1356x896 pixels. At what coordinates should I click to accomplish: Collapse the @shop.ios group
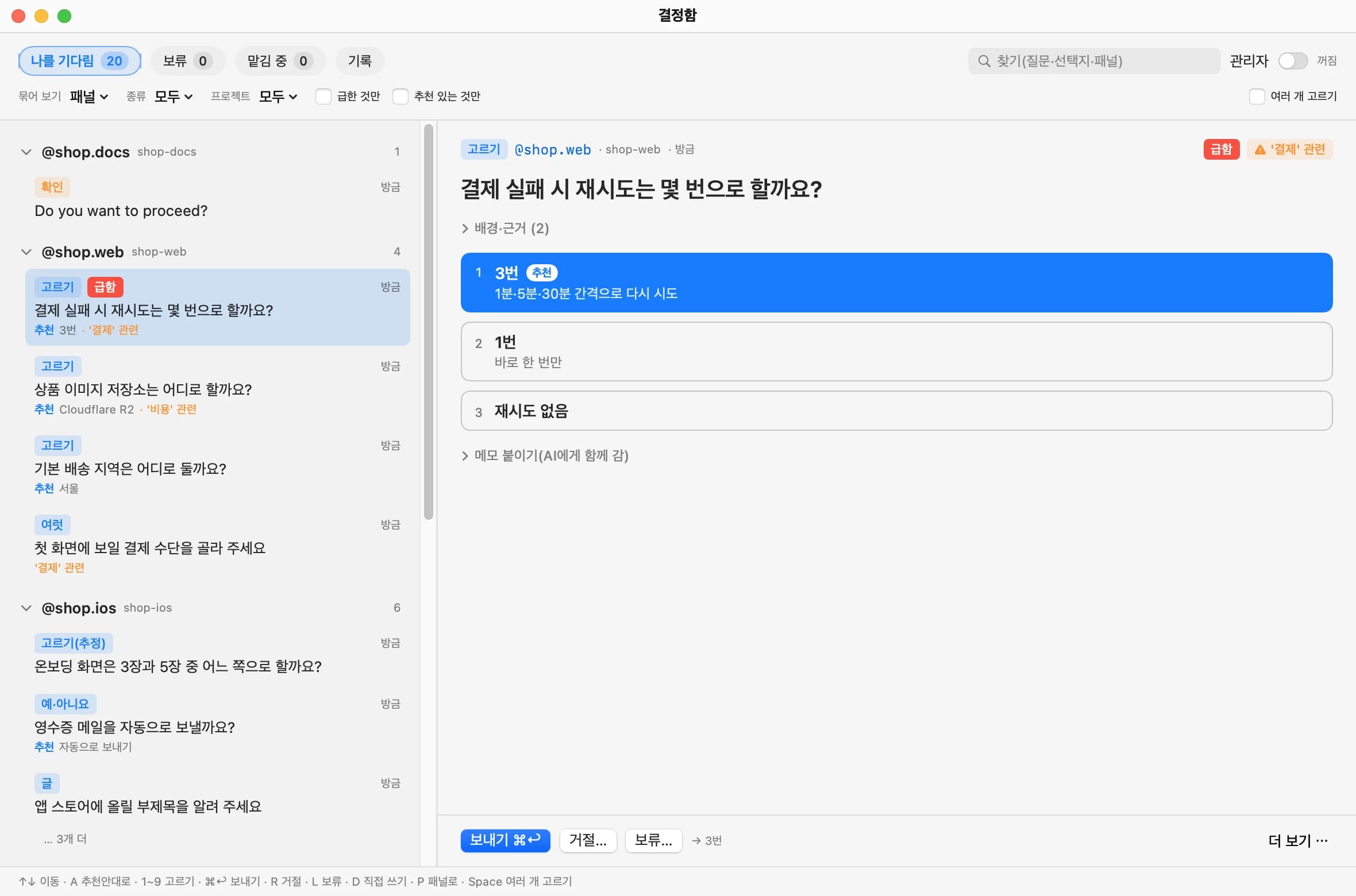[x=26, y=608]
